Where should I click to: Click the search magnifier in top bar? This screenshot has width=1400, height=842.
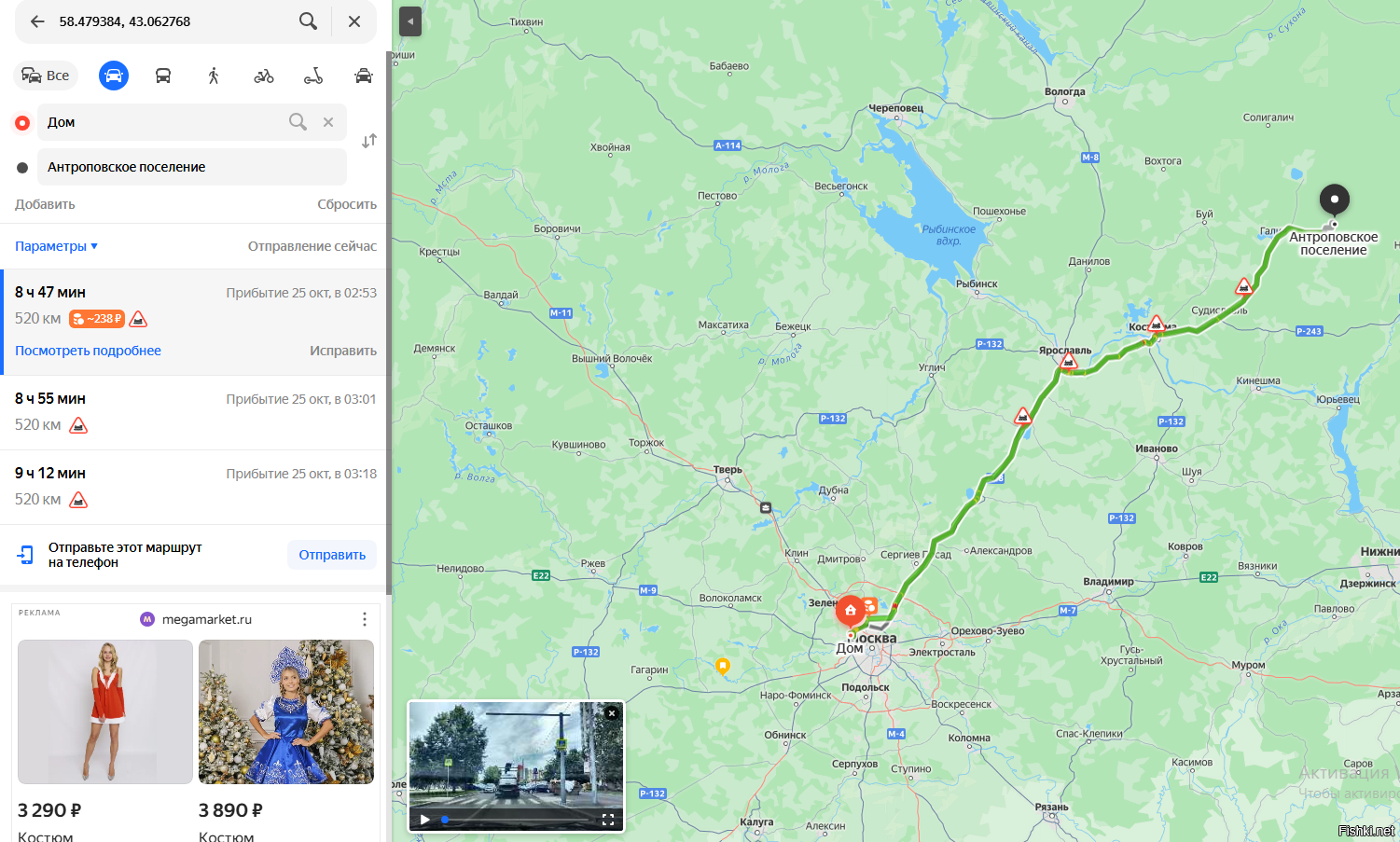308,21
